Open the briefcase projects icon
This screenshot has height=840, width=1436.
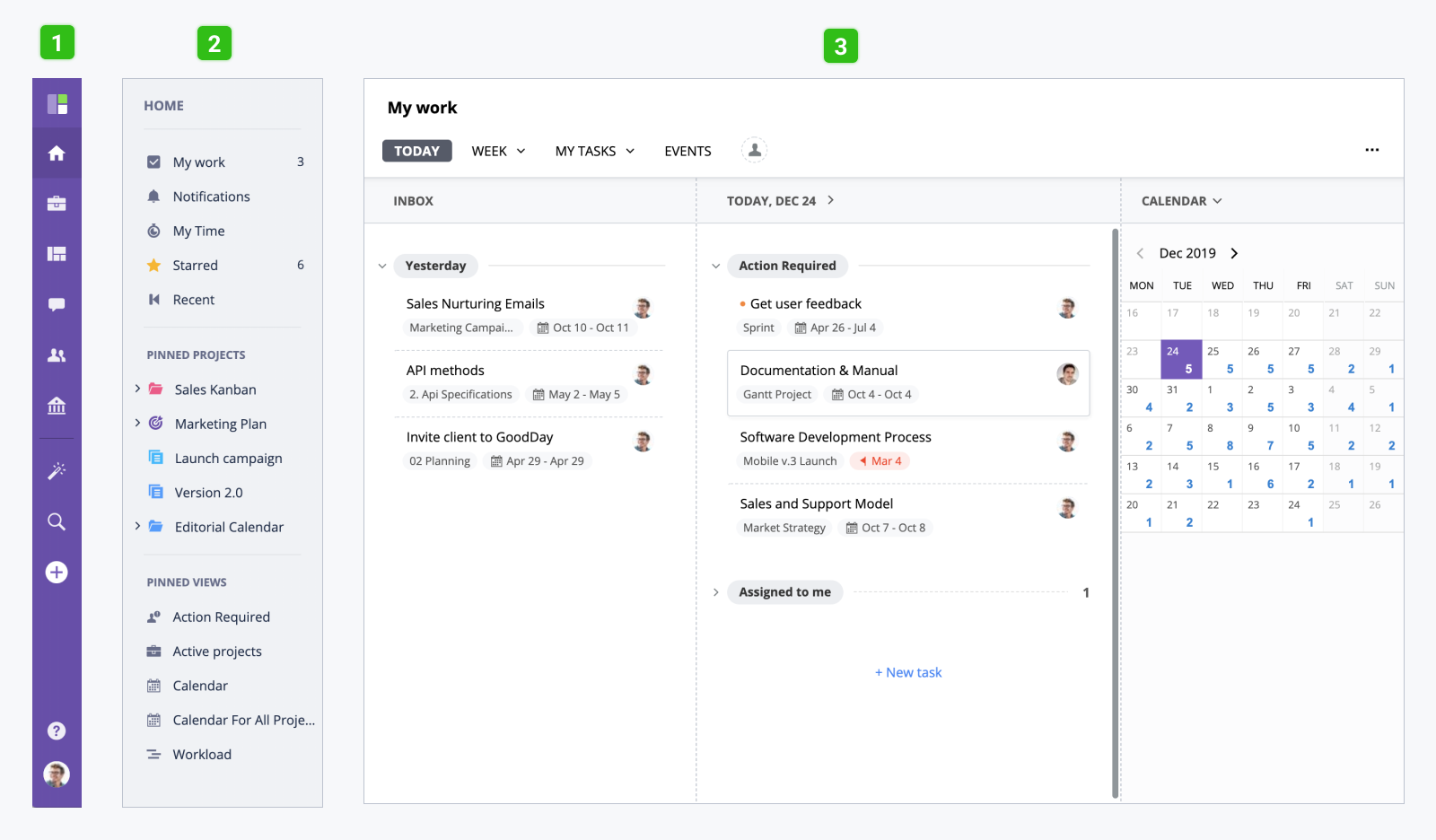click(57, 204)
